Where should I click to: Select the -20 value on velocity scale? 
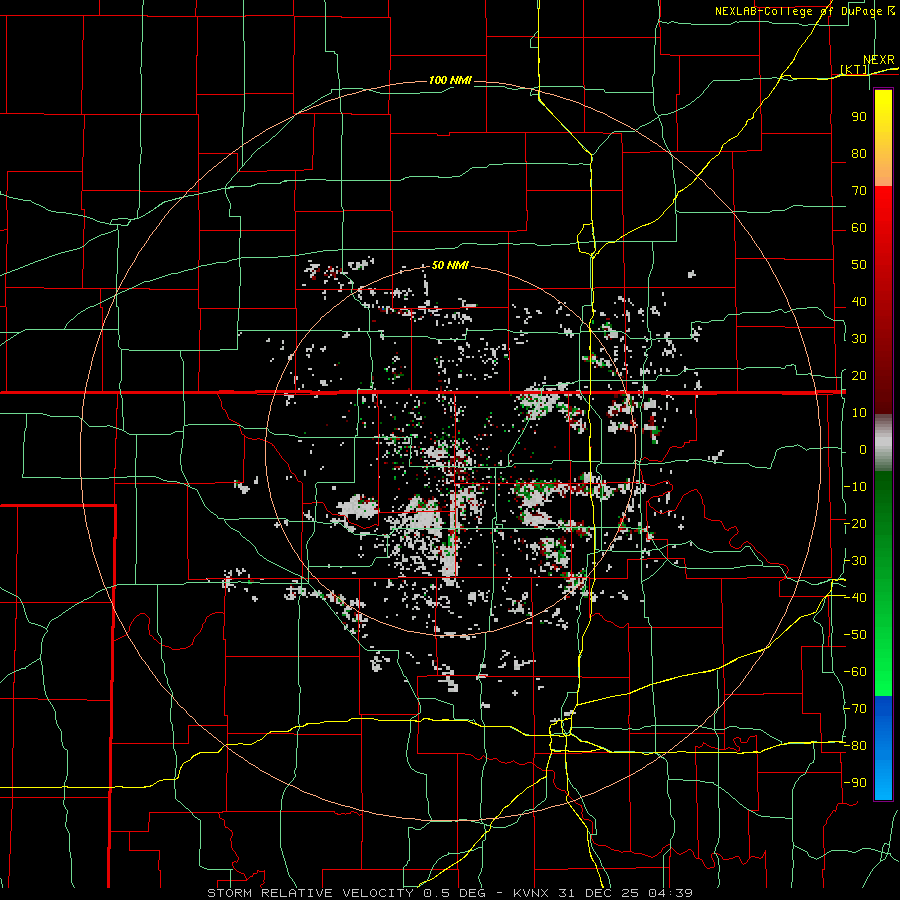coord(855,523)
